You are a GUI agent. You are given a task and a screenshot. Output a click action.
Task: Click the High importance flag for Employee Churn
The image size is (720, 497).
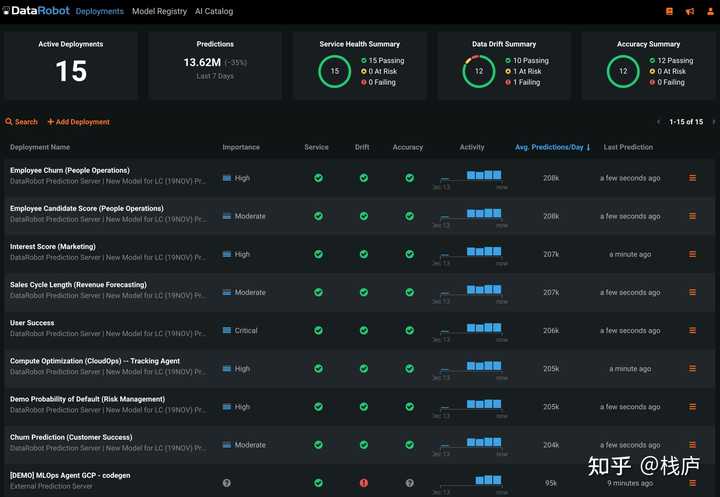(227, 178)
